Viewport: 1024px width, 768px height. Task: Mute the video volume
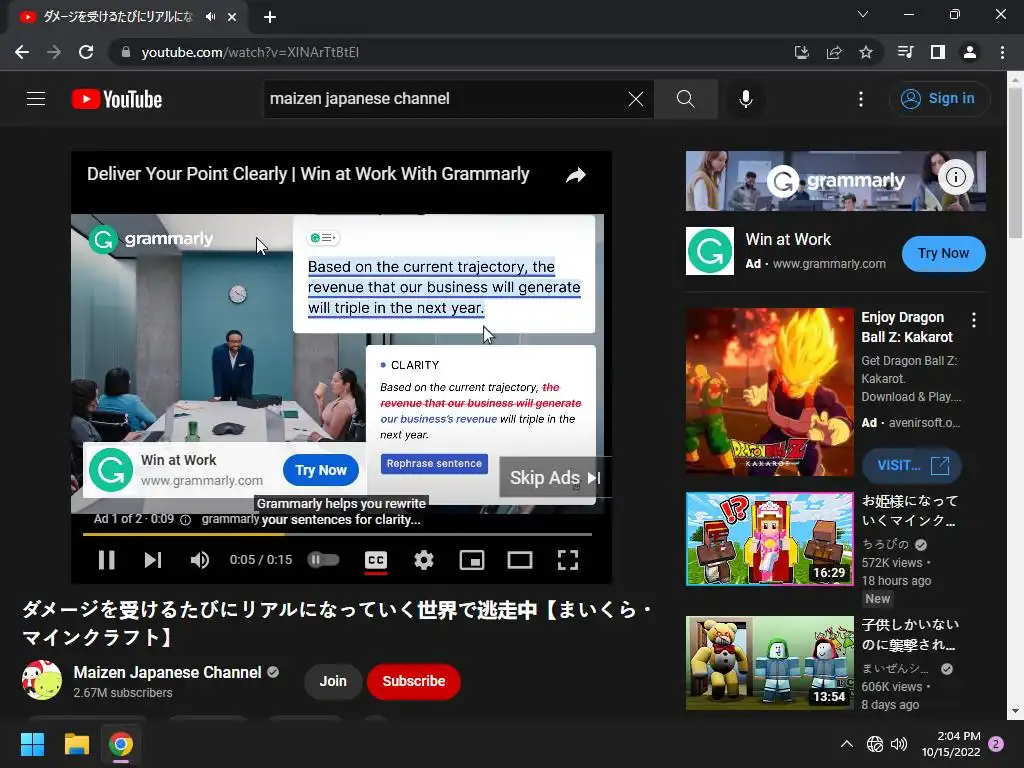coord(200,560)
